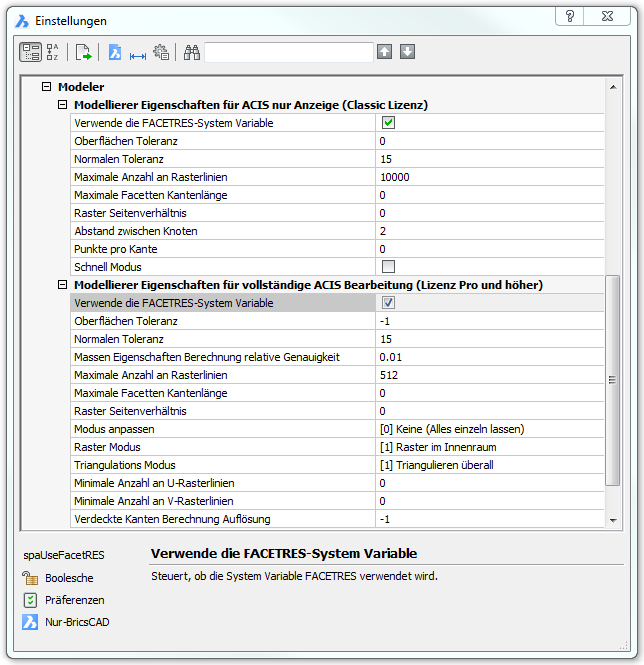This screenshot has width=644, height=665.
Task: Open the dimensions settings category icon
Action: click(138, 53)
